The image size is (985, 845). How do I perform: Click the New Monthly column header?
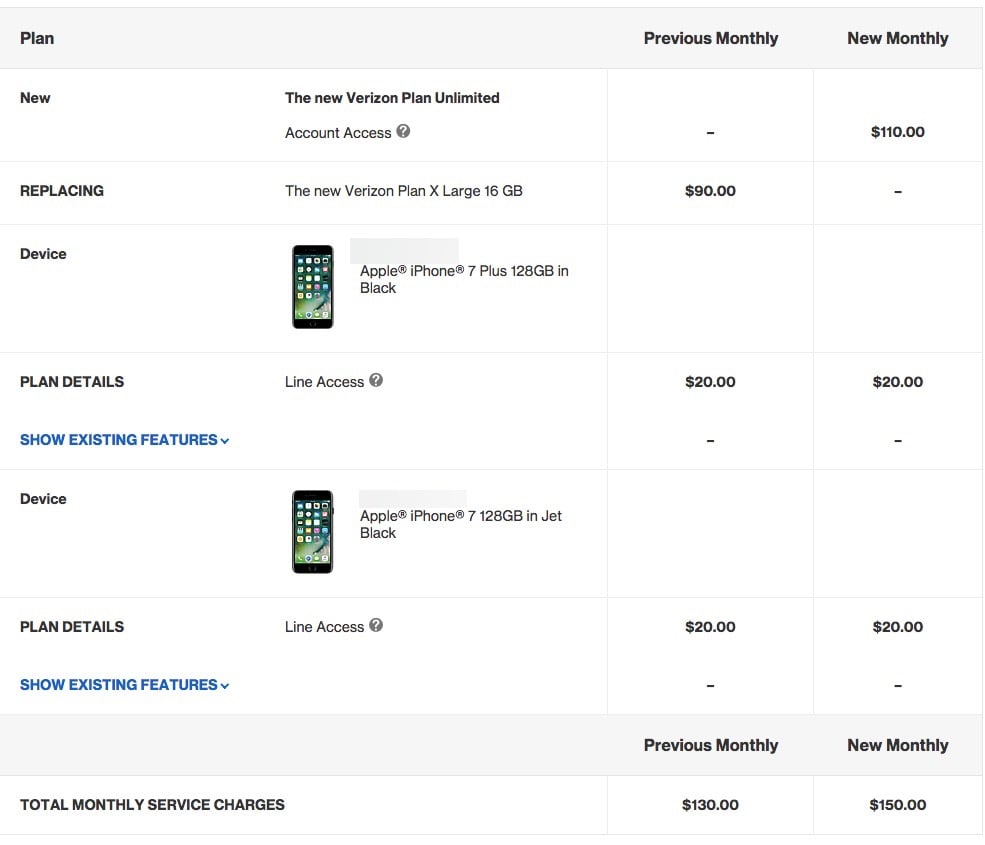tap(897, 38)
